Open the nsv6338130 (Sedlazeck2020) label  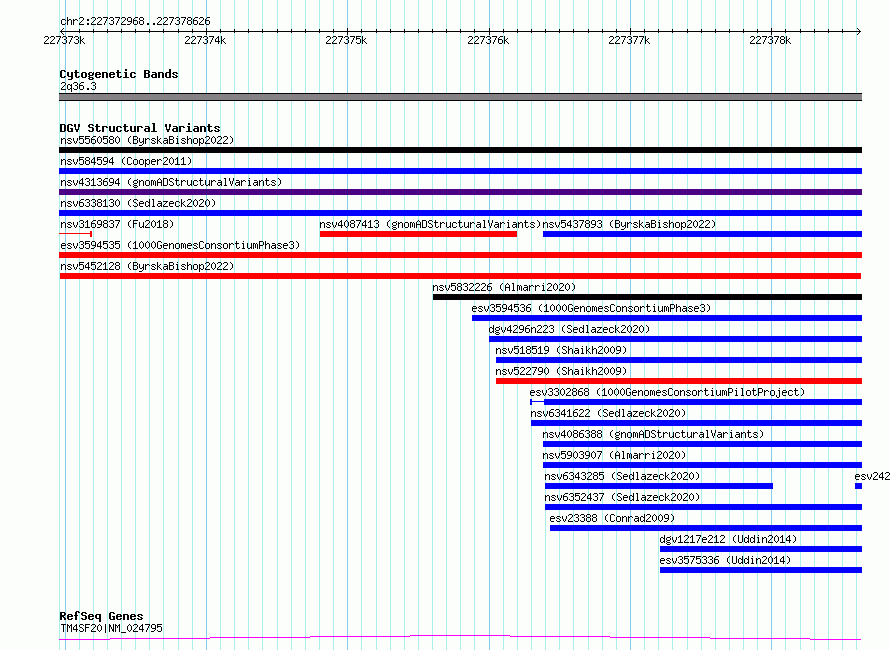pyautogui.click(x=138, y=203)
